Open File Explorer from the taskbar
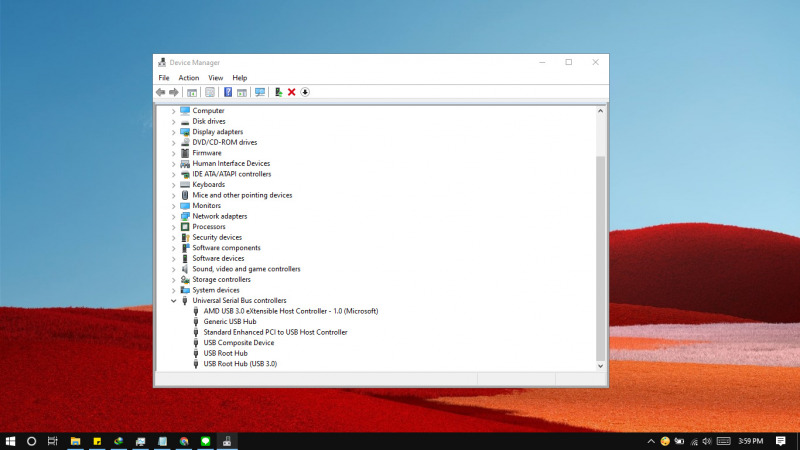 coord(76,441)
